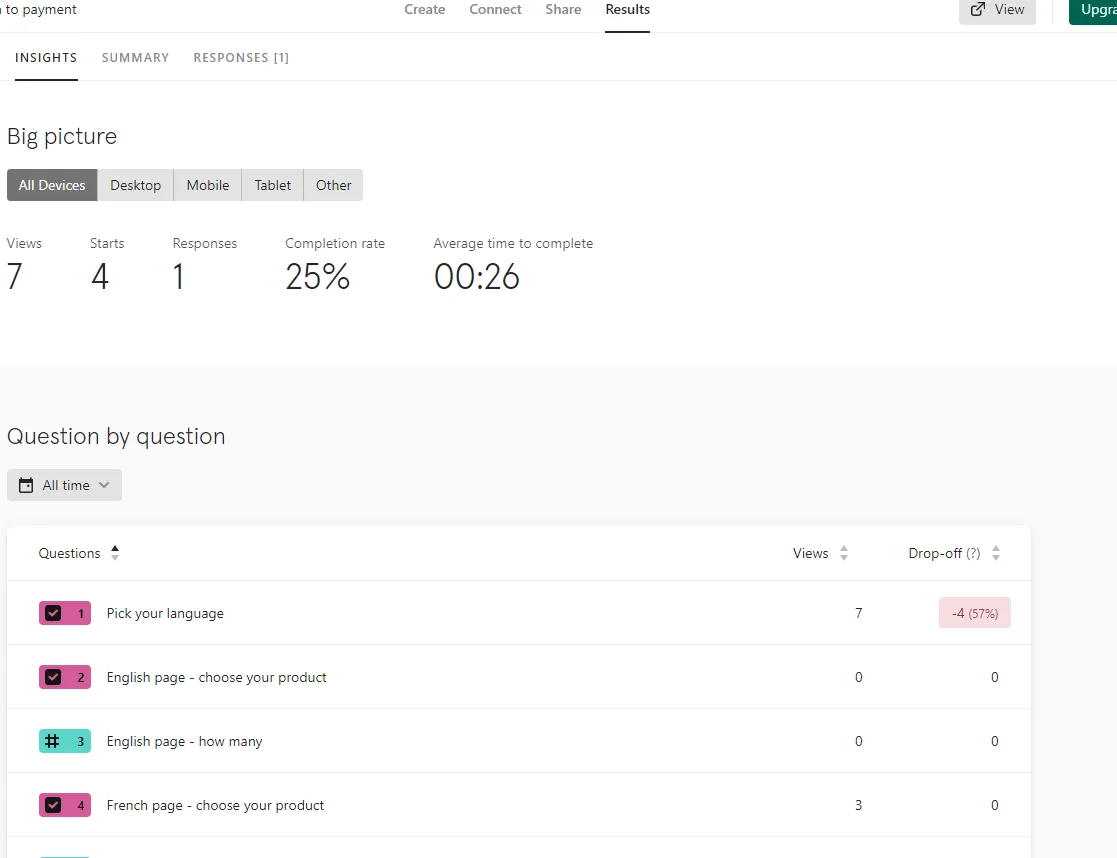Click the external-link icon on View
Image resolution: width=1117 pixels, height=858 pixels.
click(x=978, y=9)
